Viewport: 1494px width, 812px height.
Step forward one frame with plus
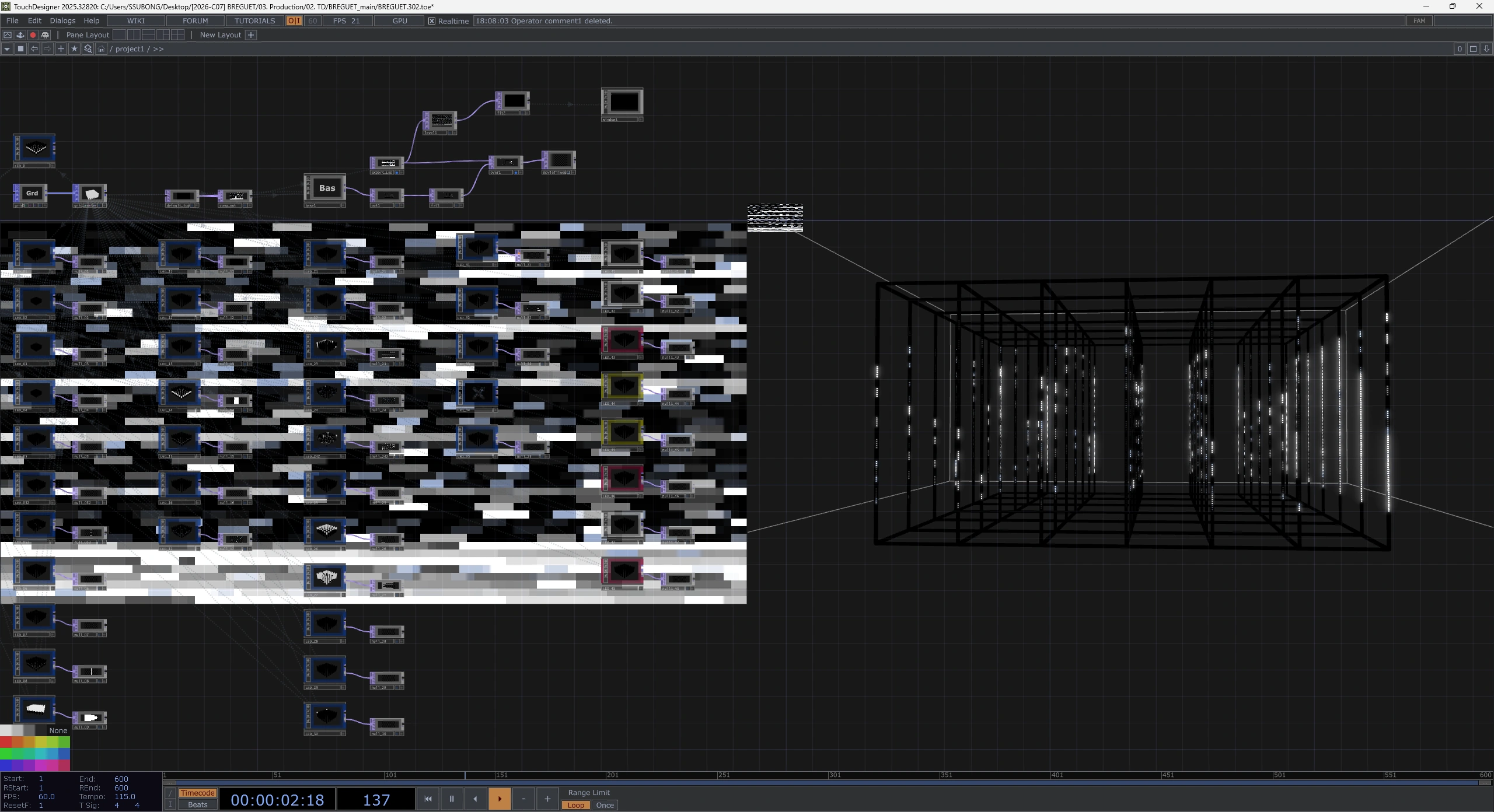547,799
